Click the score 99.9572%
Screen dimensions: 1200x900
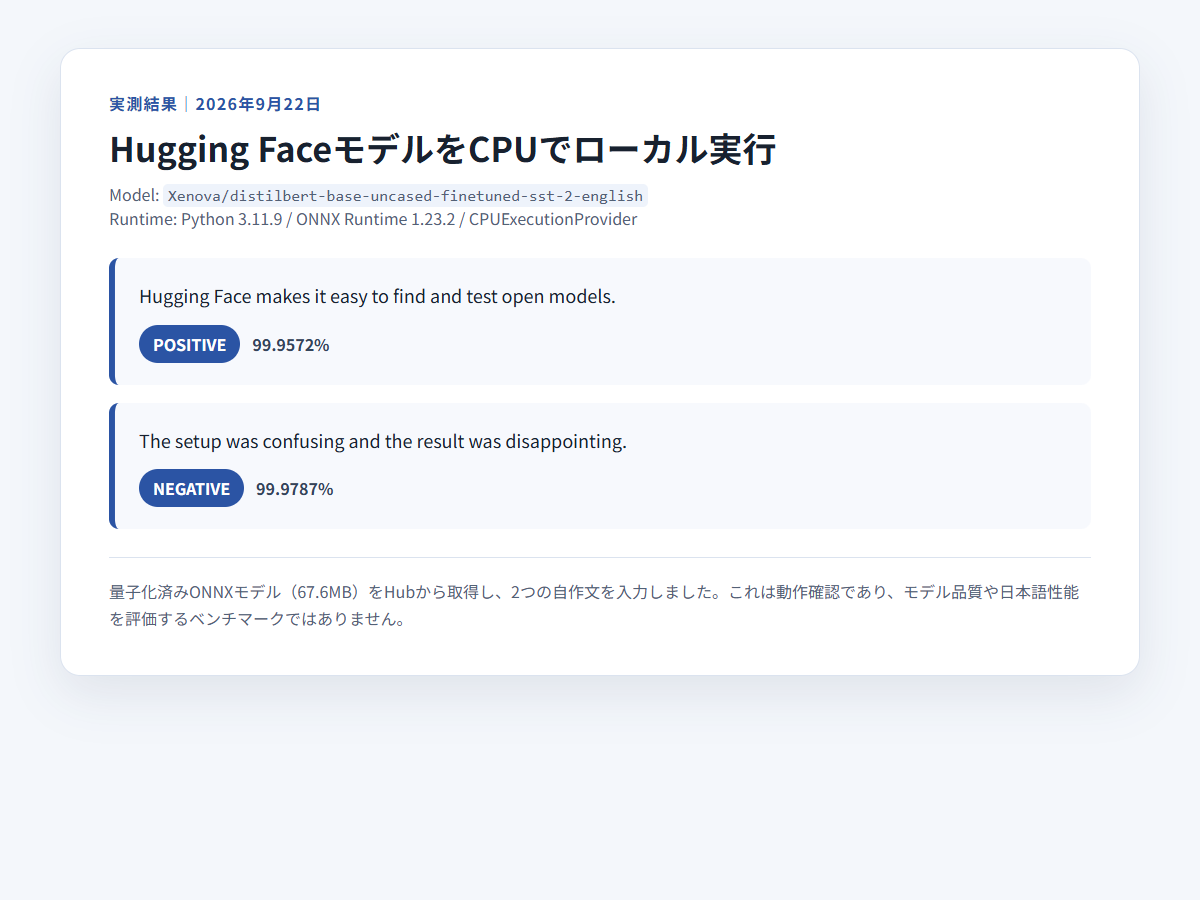pyautogui.click(x=291, y=345)
